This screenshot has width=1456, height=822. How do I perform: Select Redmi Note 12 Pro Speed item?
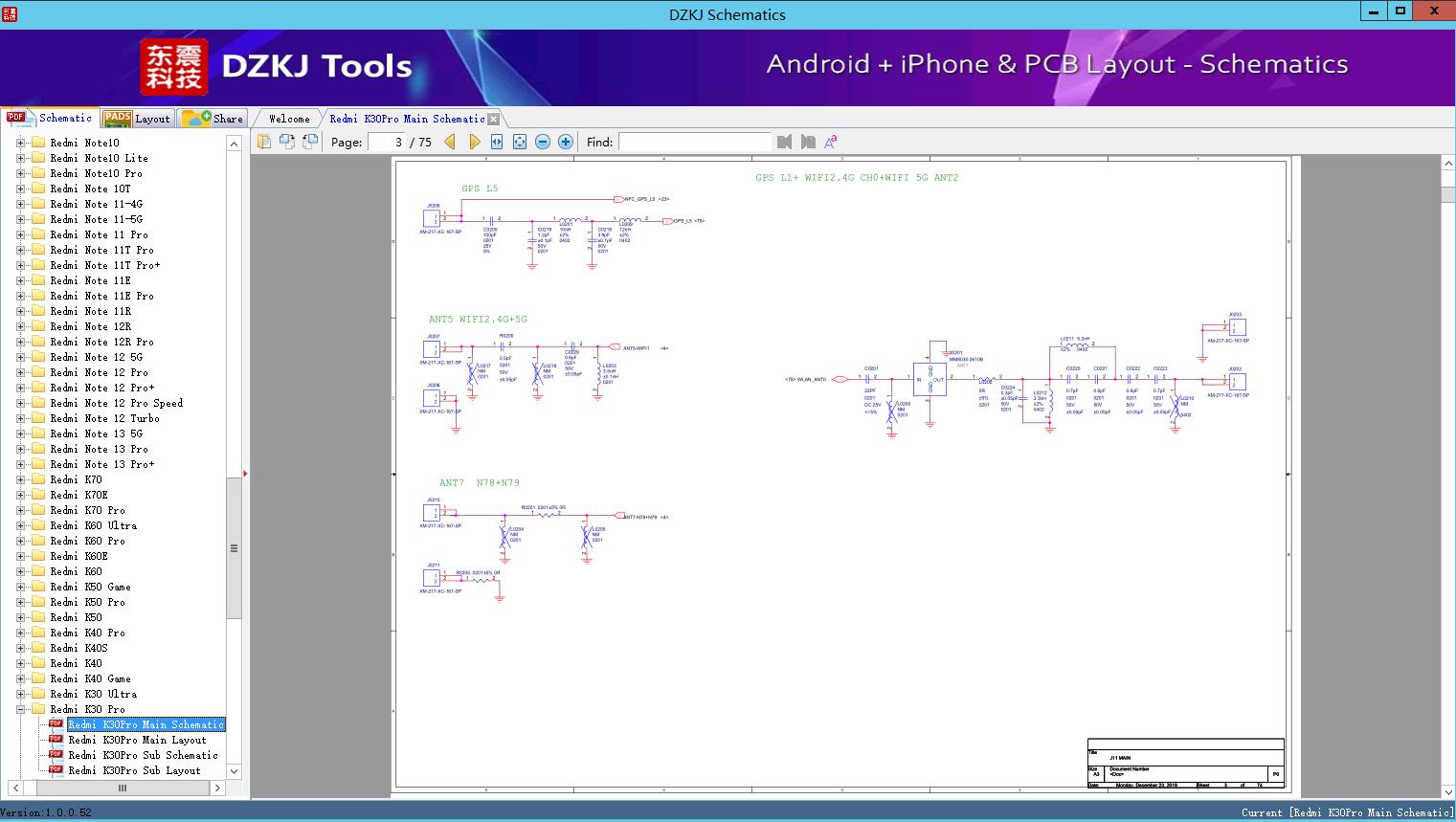pos(116,403)
